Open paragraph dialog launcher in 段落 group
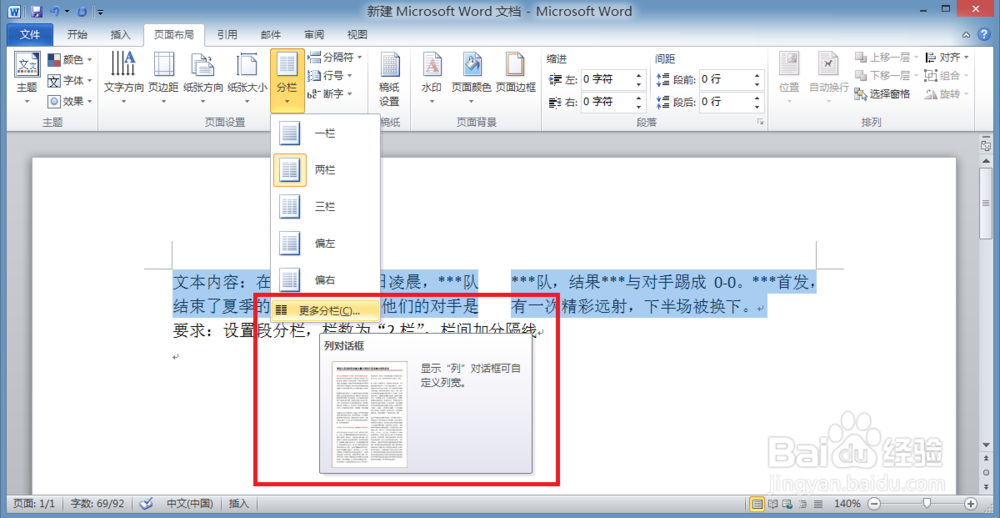1000x518 pixels. pos(760,121)
